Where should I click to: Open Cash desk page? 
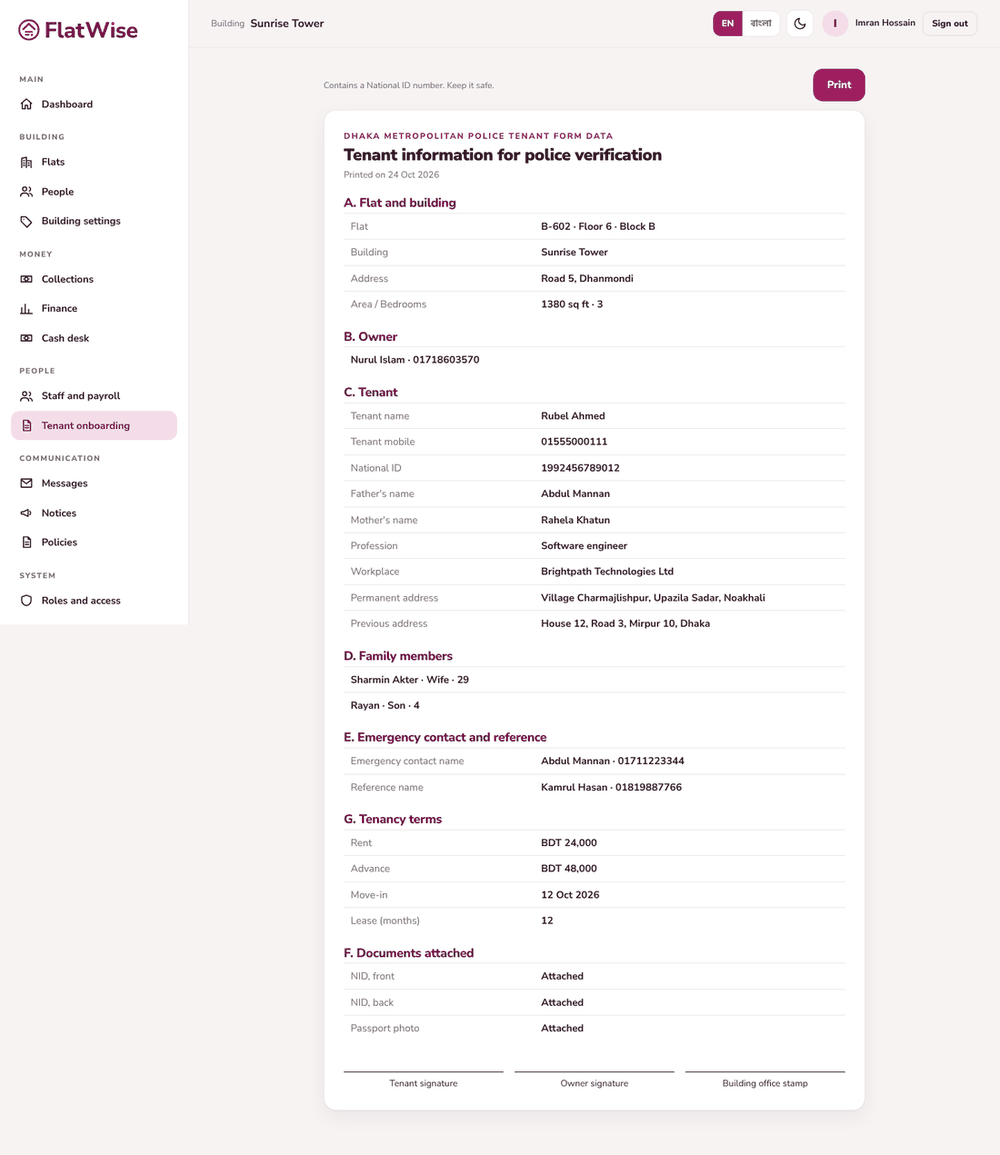pos(94,338)
